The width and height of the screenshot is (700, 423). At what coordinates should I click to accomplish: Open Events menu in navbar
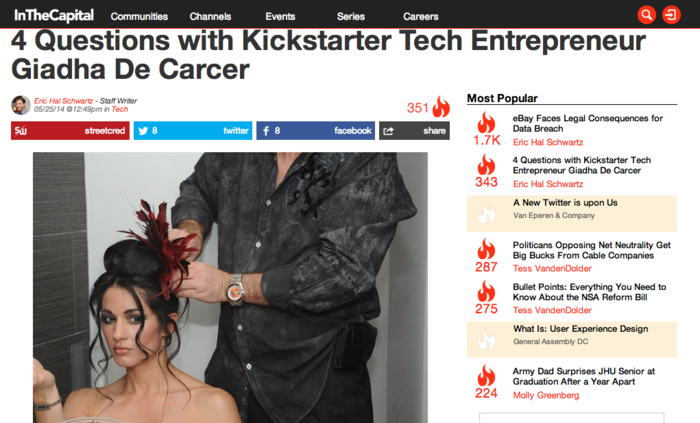(x=280, y=17)
